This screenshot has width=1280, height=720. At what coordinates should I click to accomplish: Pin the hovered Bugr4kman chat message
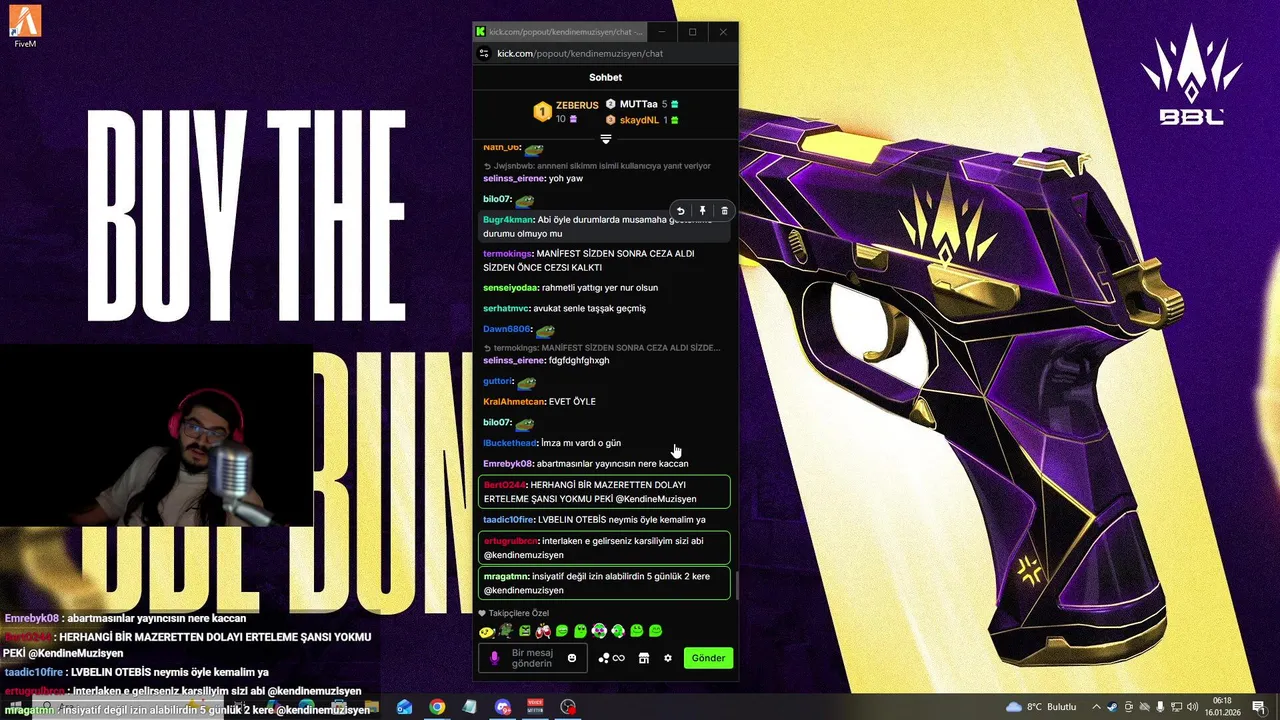tap(702, 211)
